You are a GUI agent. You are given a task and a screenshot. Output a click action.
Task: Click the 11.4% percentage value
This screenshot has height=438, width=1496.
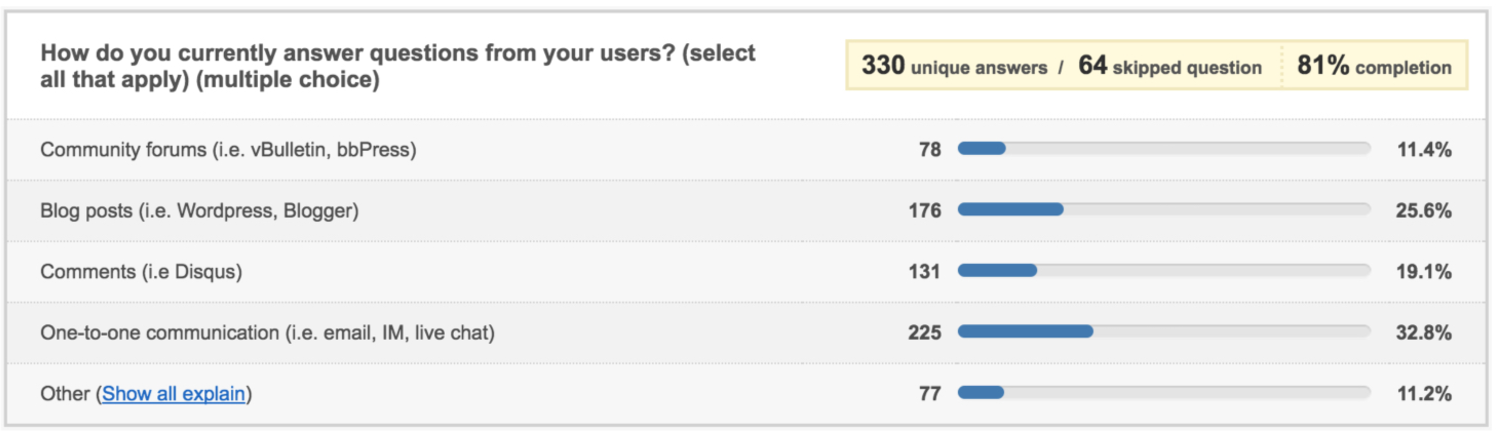pyautogui.click(x=1424, y=150)
